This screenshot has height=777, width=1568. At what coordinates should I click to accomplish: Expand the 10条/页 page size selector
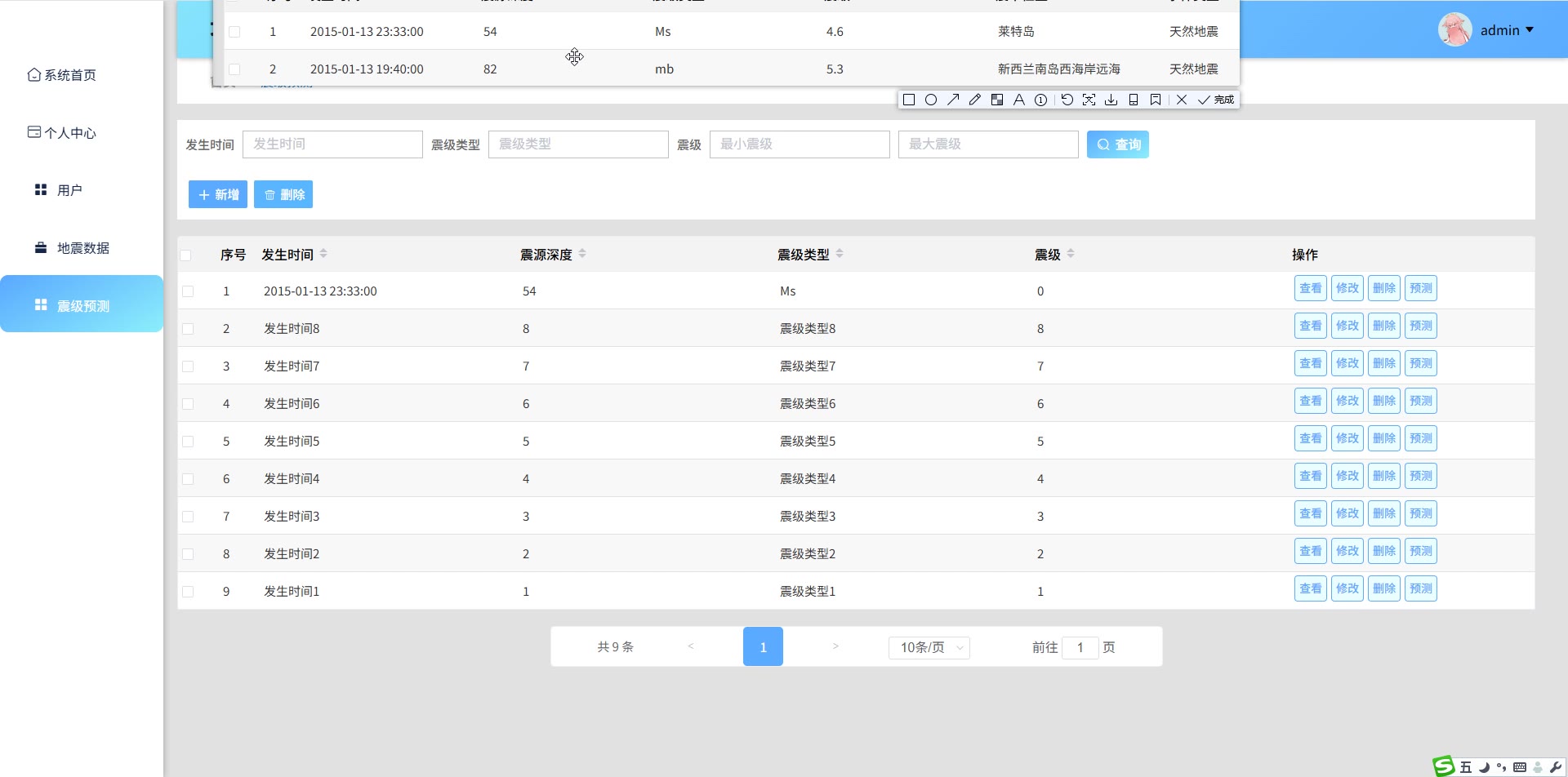coord(929,647)
